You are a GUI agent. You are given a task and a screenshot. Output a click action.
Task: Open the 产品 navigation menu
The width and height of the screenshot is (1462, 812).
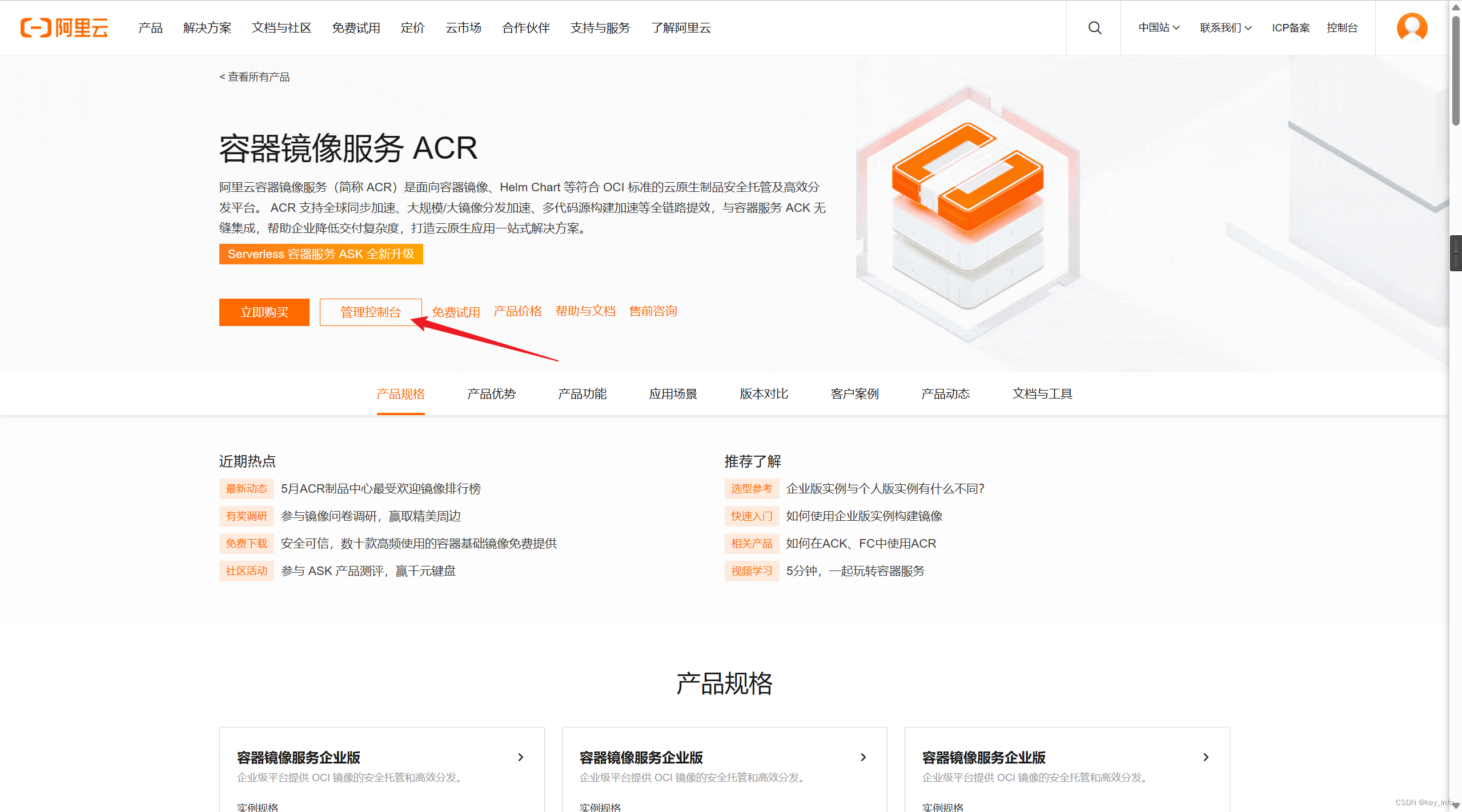tap(150, 27)
